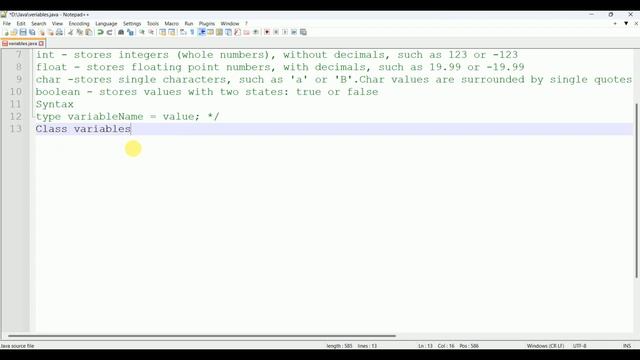Open the Search menu
Screen dimensions: 640x360
(39, 24)
